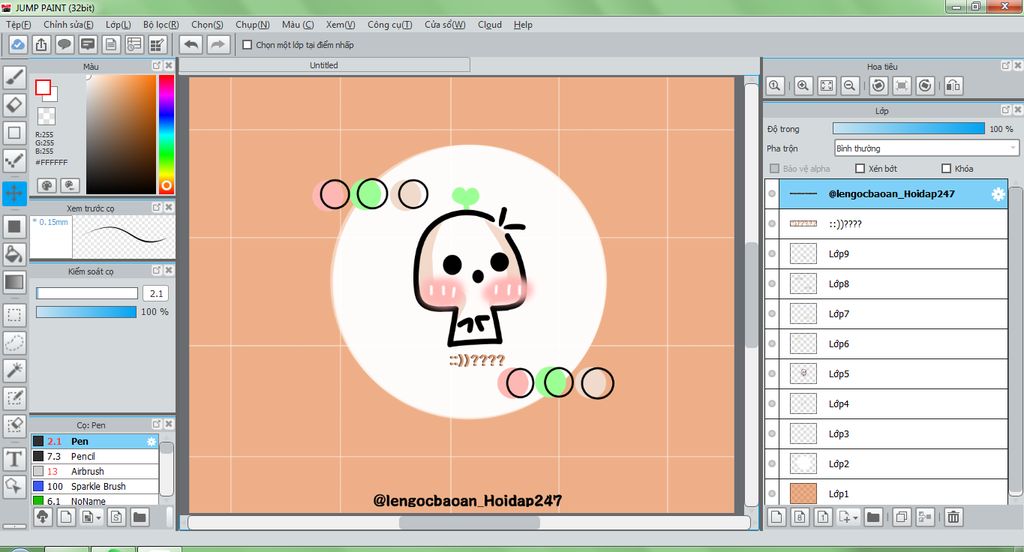Open the color palette icon in Màu panel
The height and width of the screenshot is (552, 1024).
[46, 186]
